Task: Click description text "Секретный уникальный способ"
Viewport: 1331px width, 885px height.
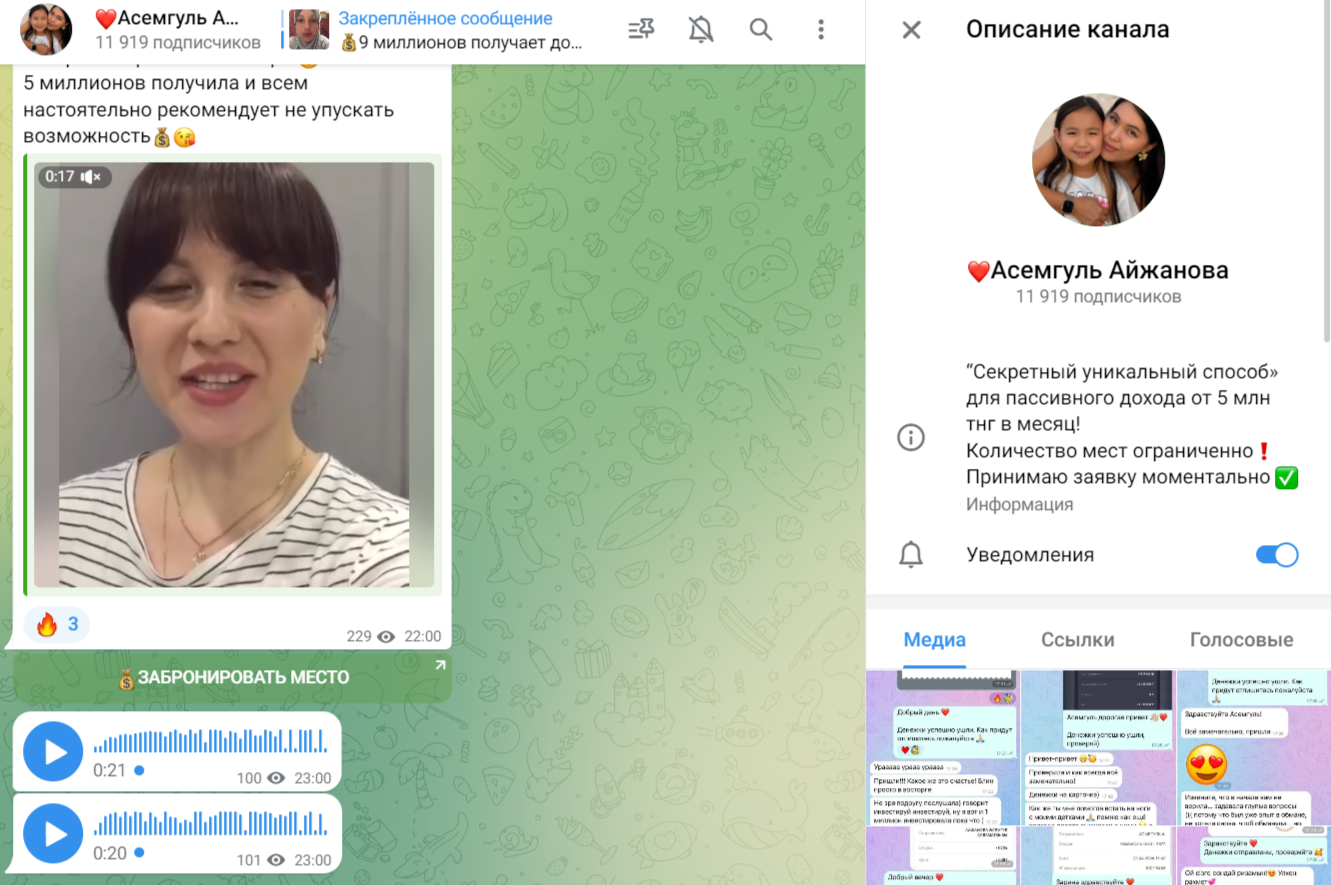Action: pyautogui.click(x=1123, y=372)
